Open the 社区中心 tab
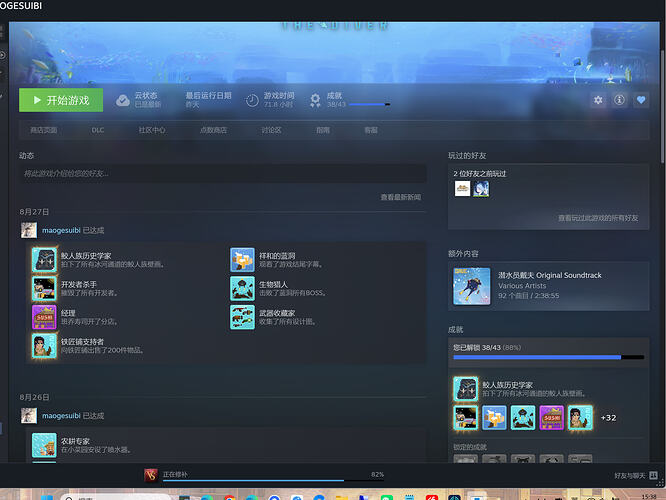666x500 pixels. [152, 130]
